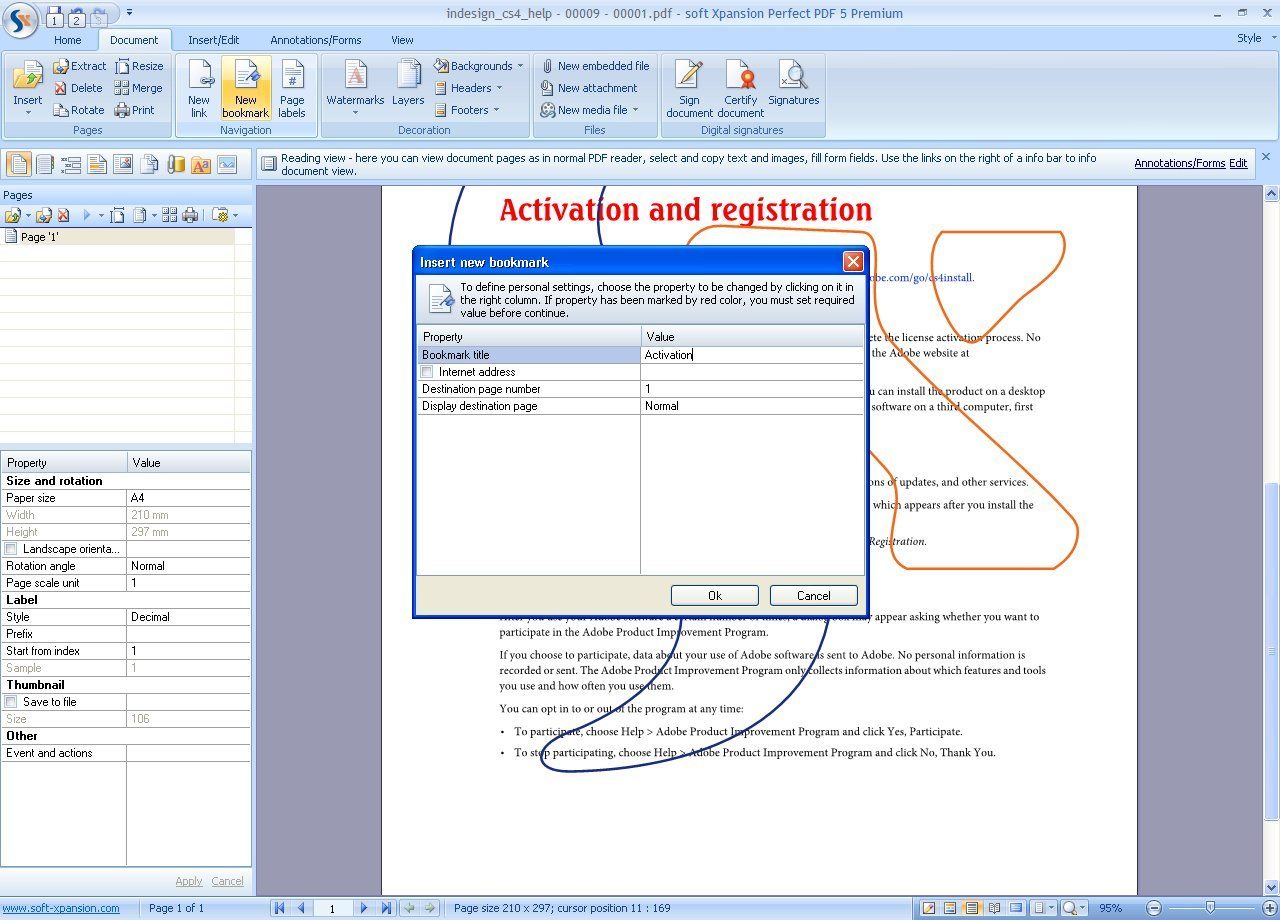Click the Destination page number value
The image size is (1280, 920).
click(752, 389)
